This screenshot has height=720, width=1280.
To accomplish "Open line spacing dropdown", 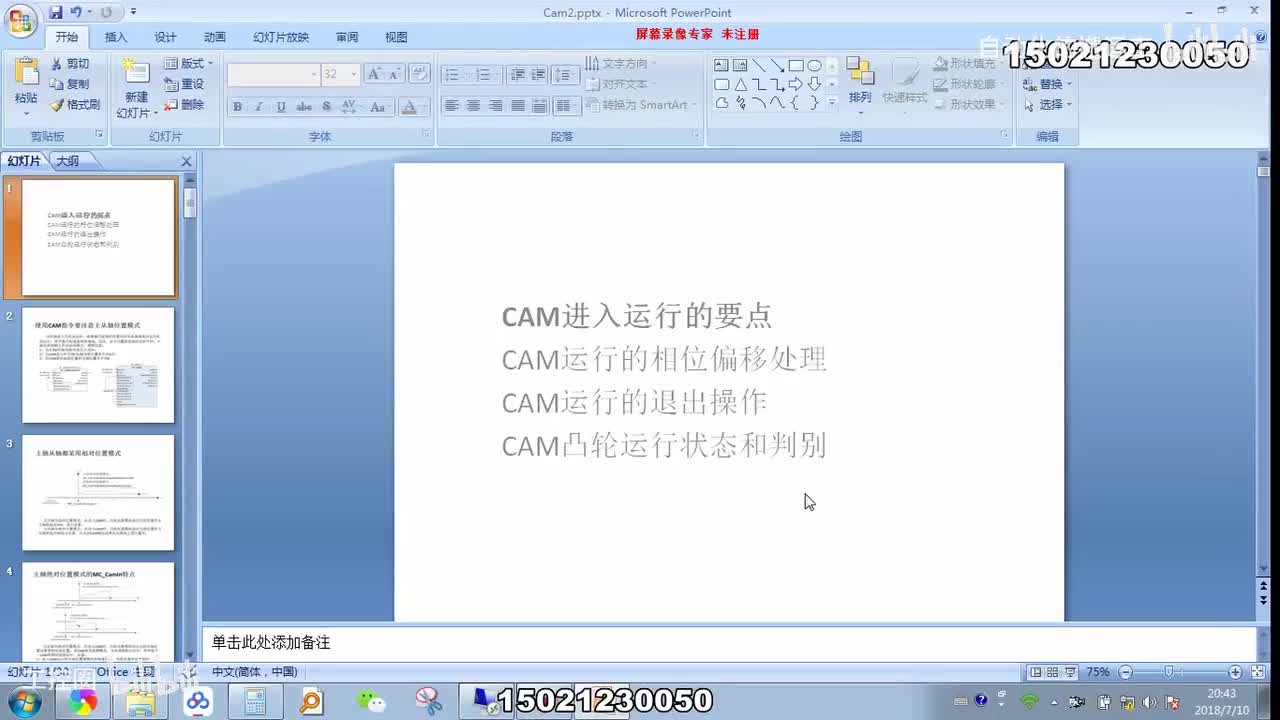I will pyautogui.click(x=566, y=75).
